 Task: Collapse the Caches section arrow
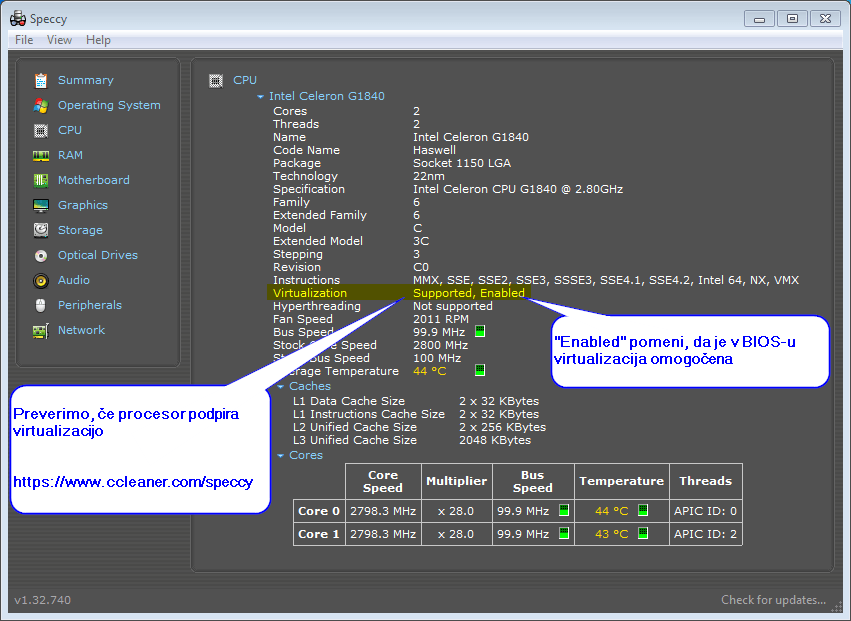pos(281,386)
